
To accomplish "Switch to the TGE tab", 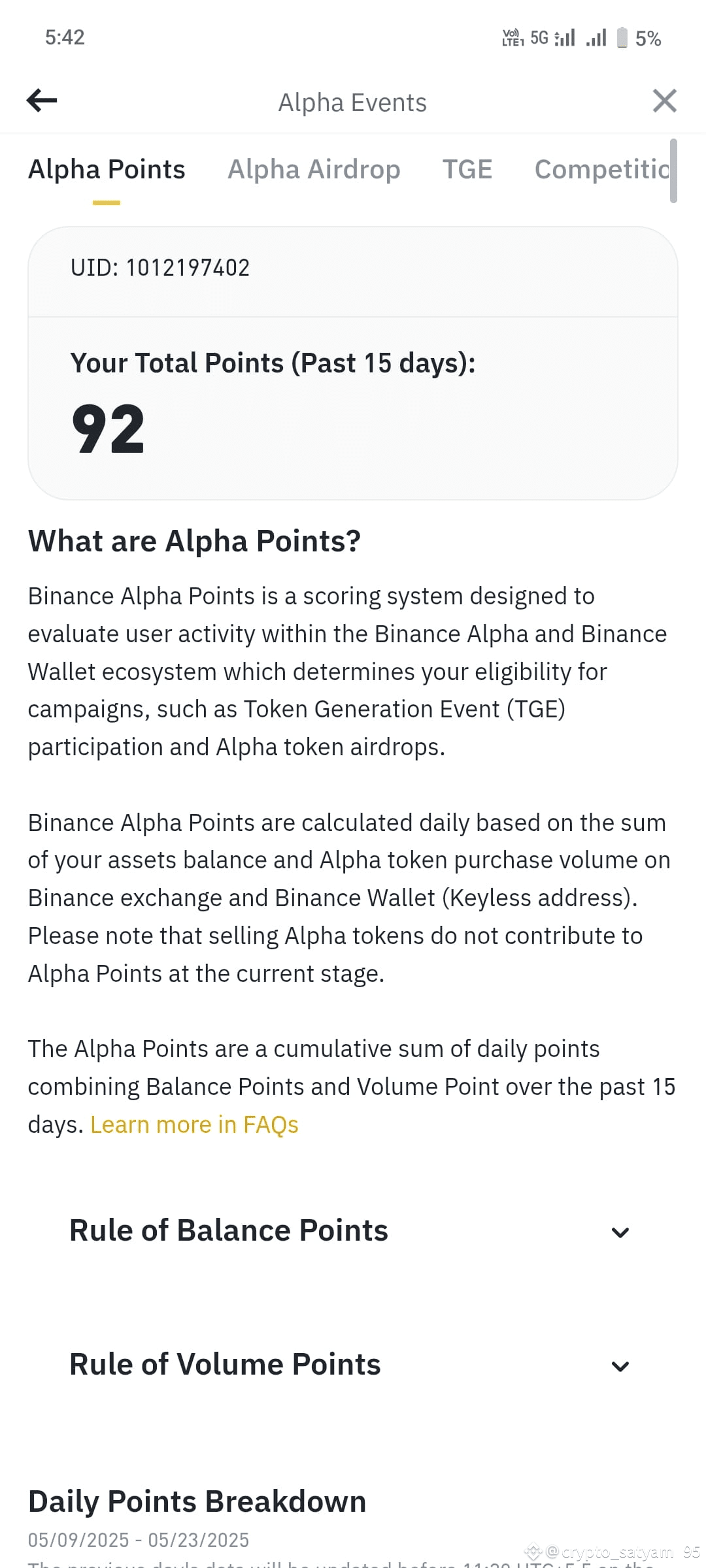I will click(x=467, y=169).
